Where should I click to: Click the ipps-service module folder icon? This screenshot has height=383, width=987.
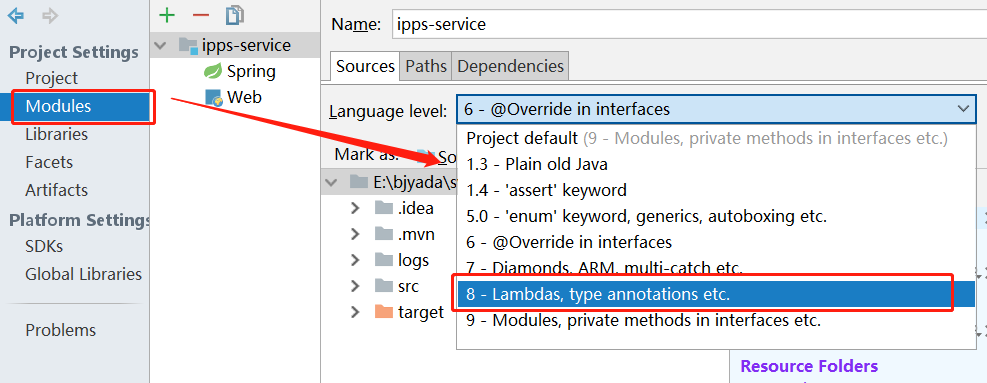pos(188,45)
